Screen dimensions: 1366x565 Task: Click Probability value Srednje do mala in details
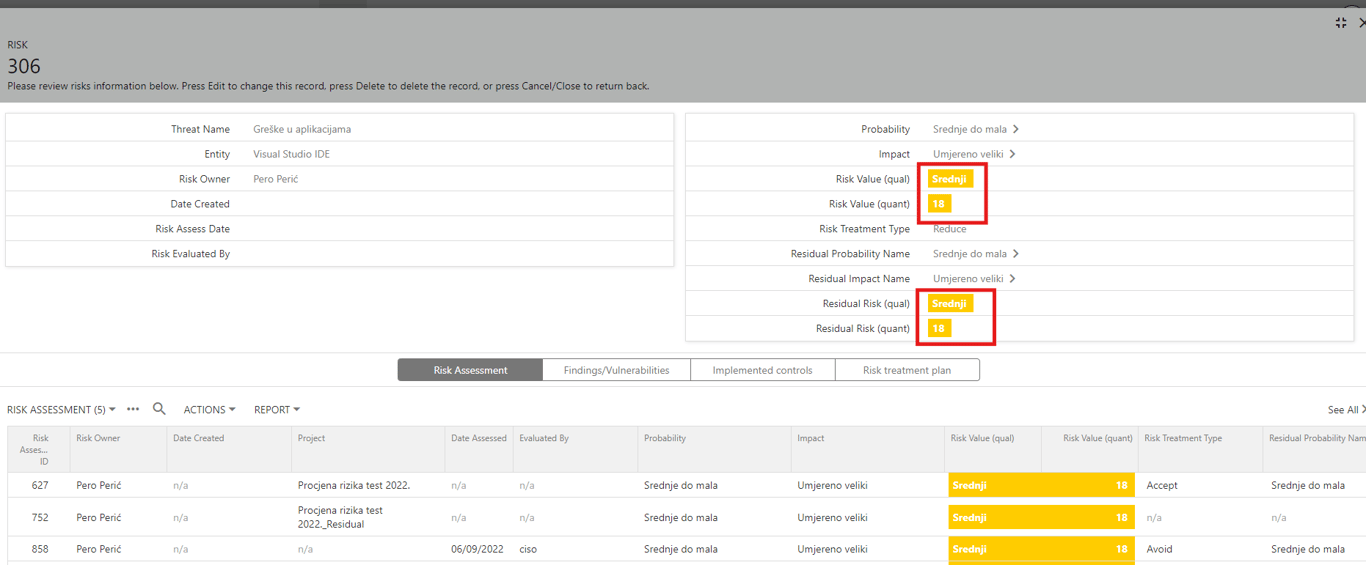pos(970,129)
